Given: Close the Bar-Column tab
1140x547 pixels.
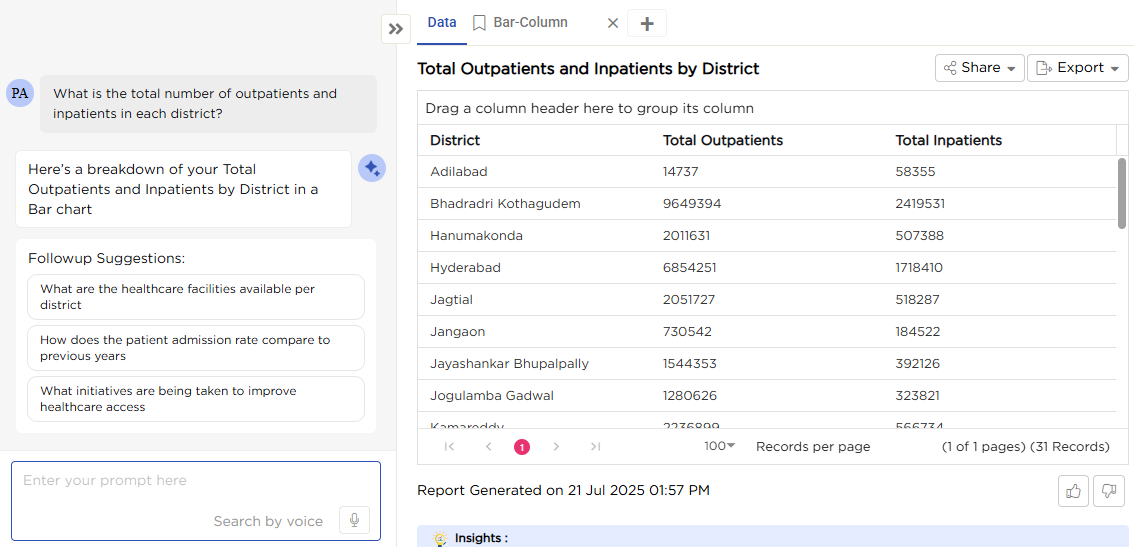Looking at the screenshot, I should point(613,23).
